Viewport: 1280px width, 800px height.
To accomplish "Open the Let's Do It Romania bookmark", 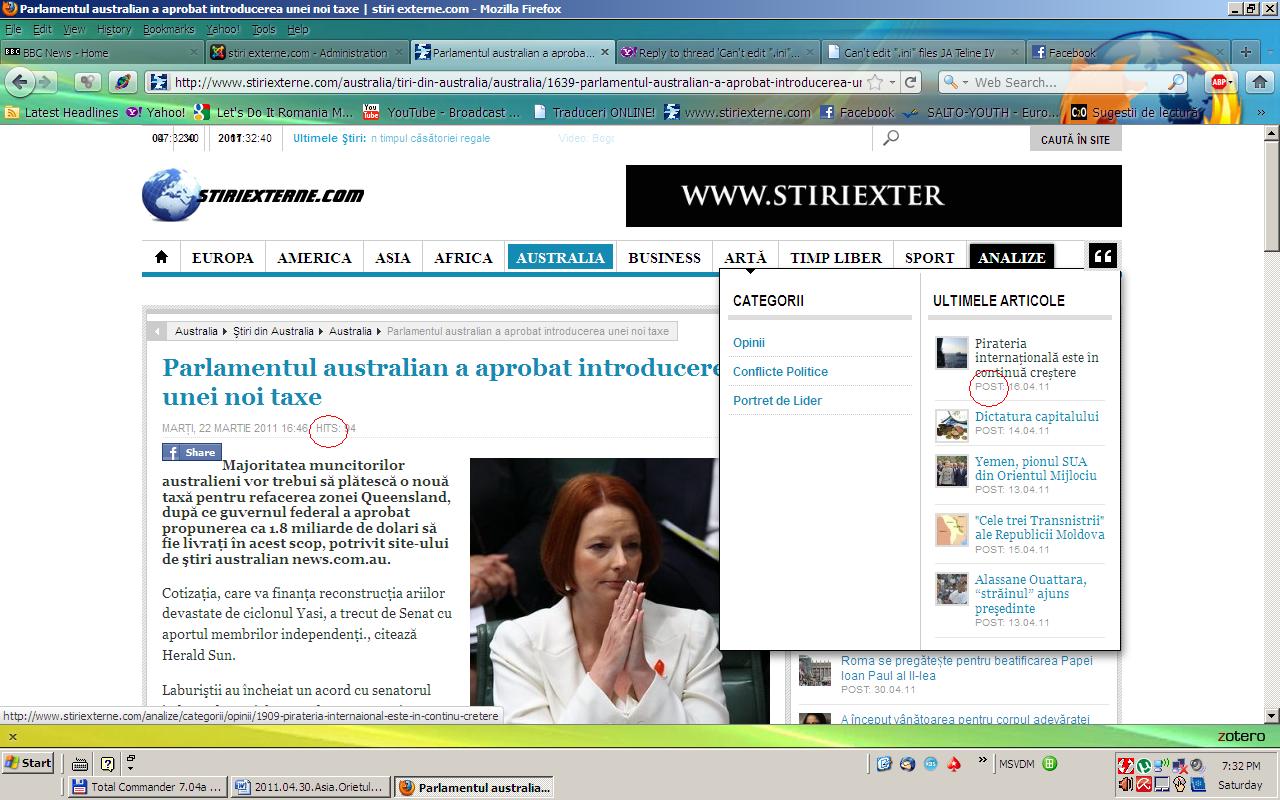I will pos(274,112).
